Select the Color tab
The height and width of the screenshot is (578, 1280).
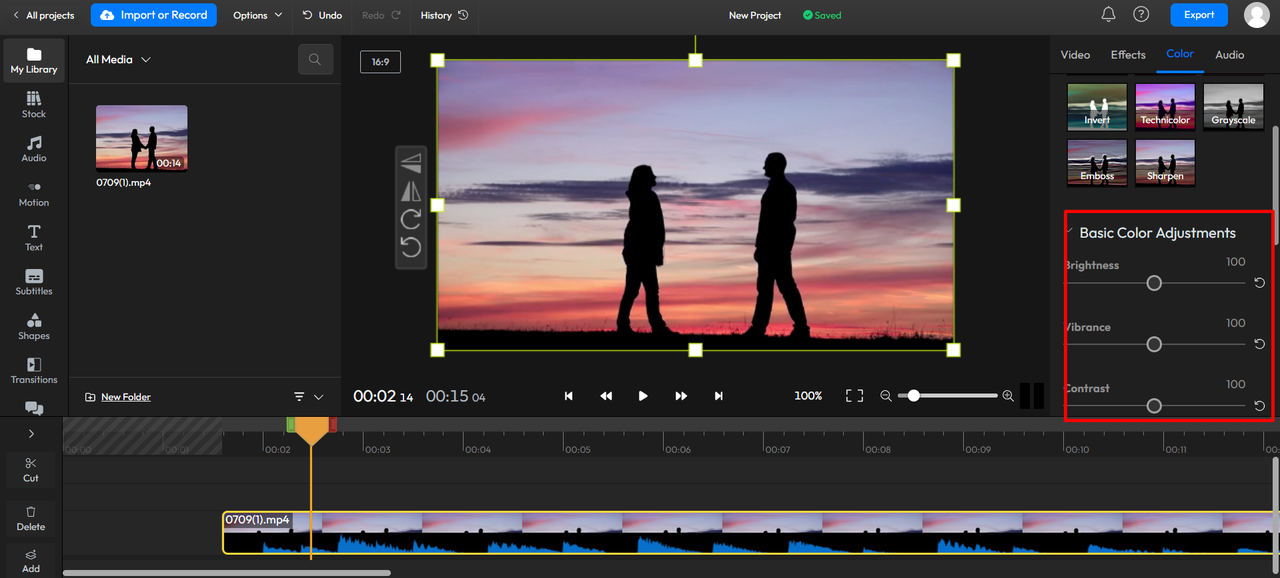point(1180,54)
